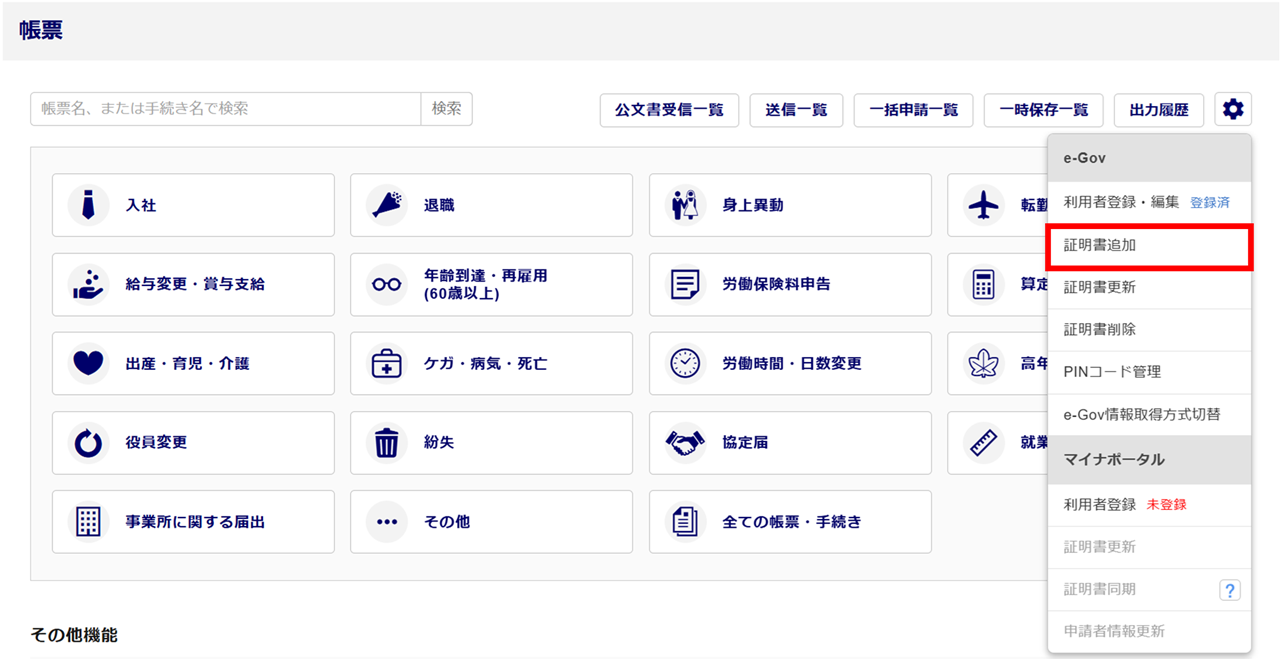Open 年齢到達・再雇用 category with glasses icon
Image resolution: width=1280 pixels, height=659 pixels.
tap(491, 284)
